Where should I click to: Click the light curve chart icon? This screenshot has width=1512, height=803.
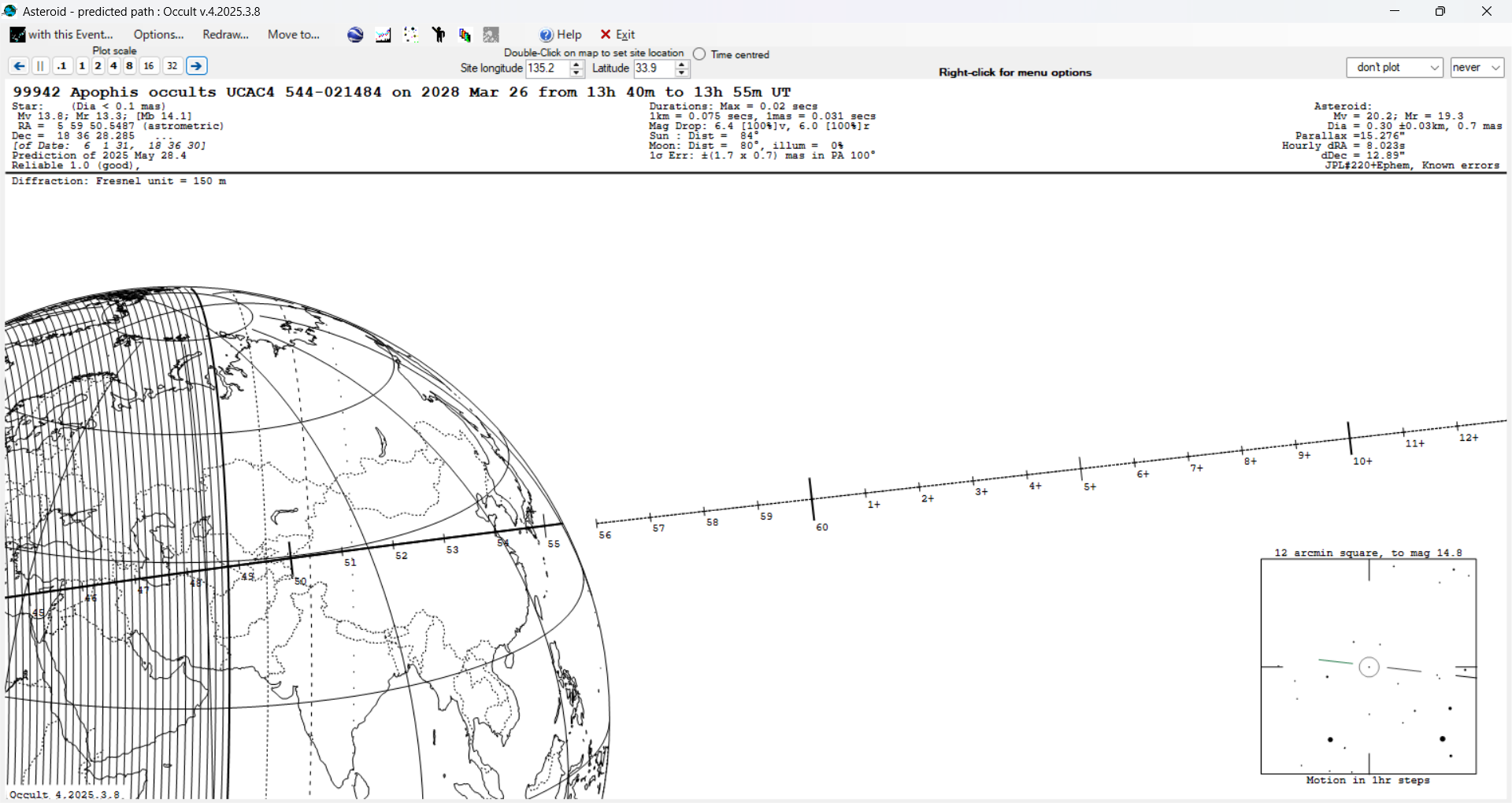tap(384, 35)
